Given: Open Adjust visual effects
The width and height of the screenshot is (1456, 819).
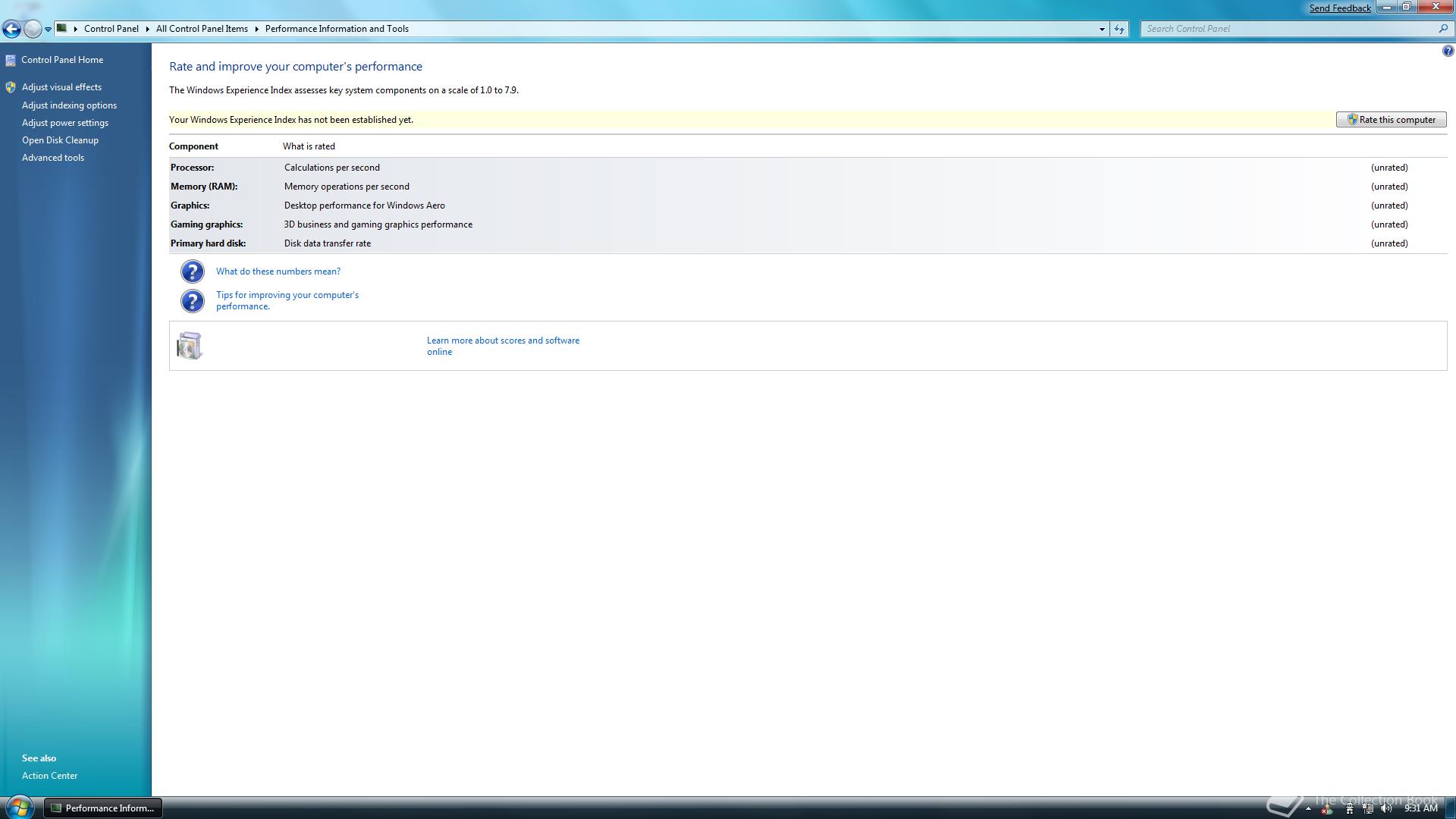Looking at the screenshot, I should (61, 87).
